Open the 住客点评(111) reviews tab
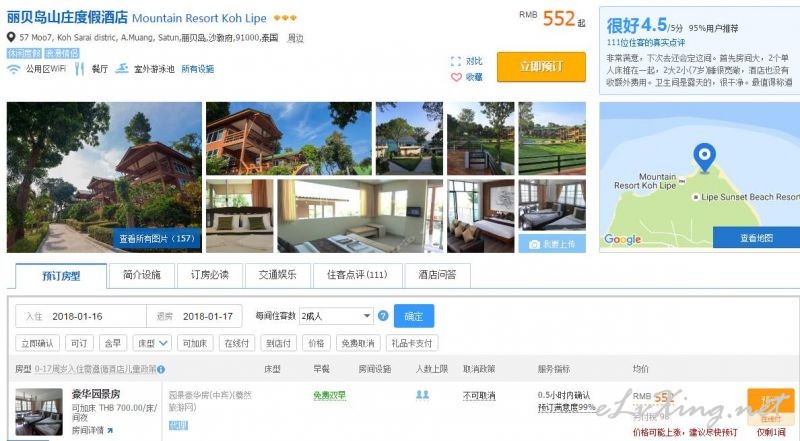 357,275
